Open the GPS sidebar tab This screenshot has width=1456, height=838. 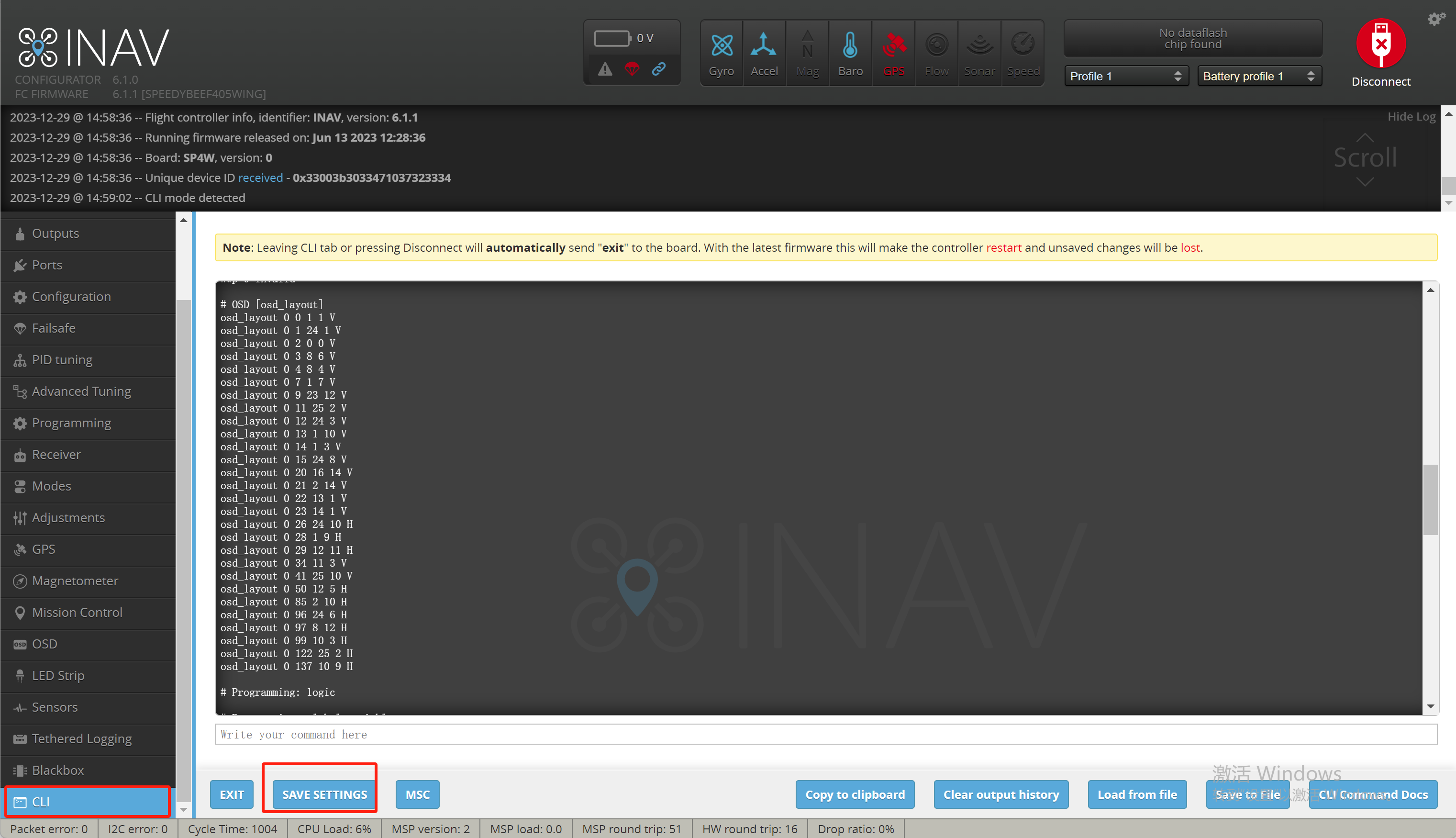(x=88, y=549)
